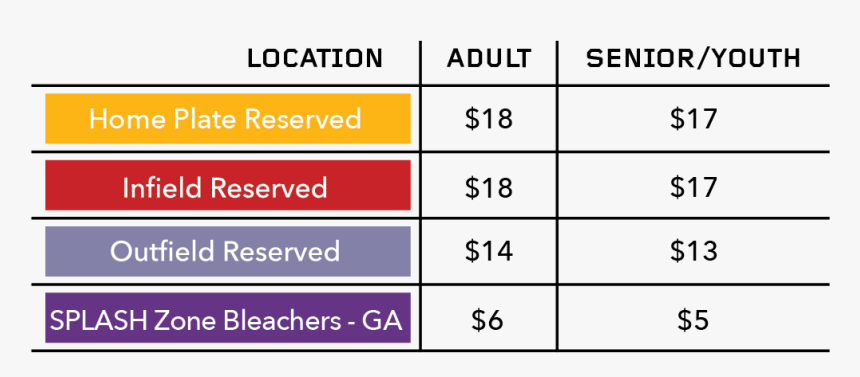This screenshot has width=860, height=377.
Task: Click Infield Reserved adult price $18
Action: [489, 187]
